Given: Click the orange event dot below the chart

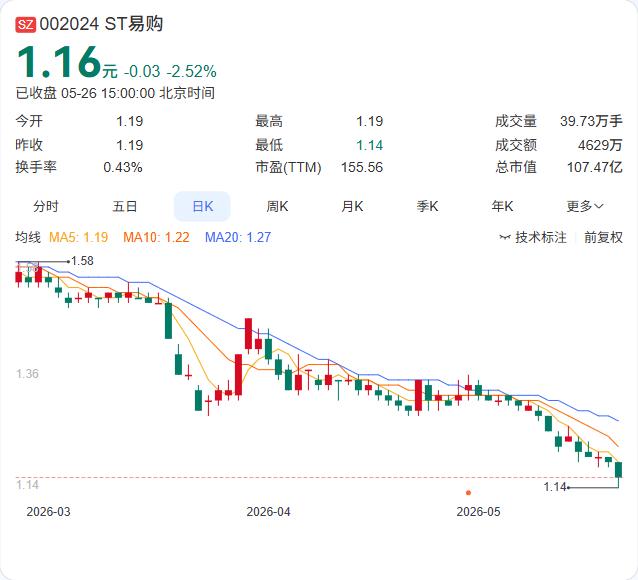Looking at the screenshot, I should (x=468, y=493).
